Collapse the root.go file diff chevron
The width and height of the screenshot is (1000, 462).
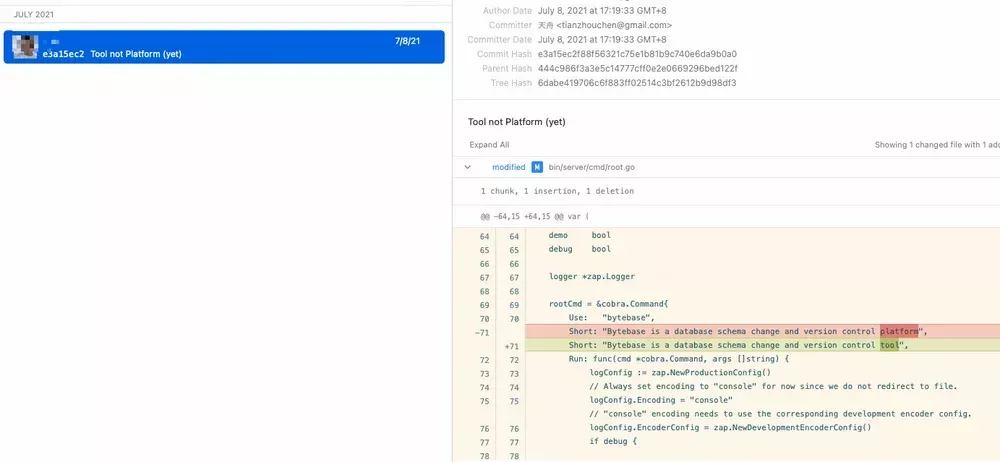click(x=468, y=167)
